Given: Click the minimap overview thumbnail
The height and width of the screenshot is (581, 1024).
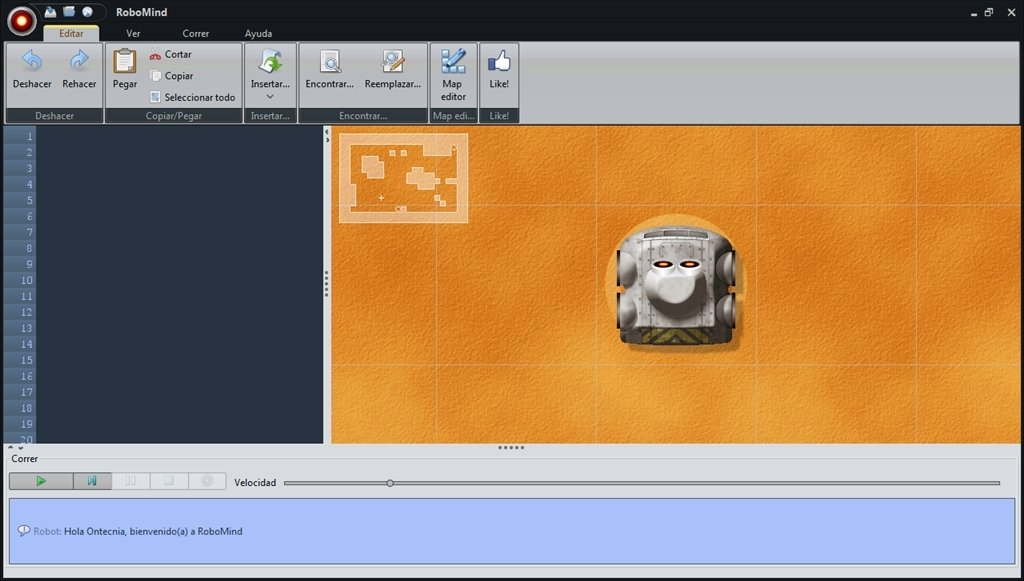Looking at the screenshot, I should [404, 178].
